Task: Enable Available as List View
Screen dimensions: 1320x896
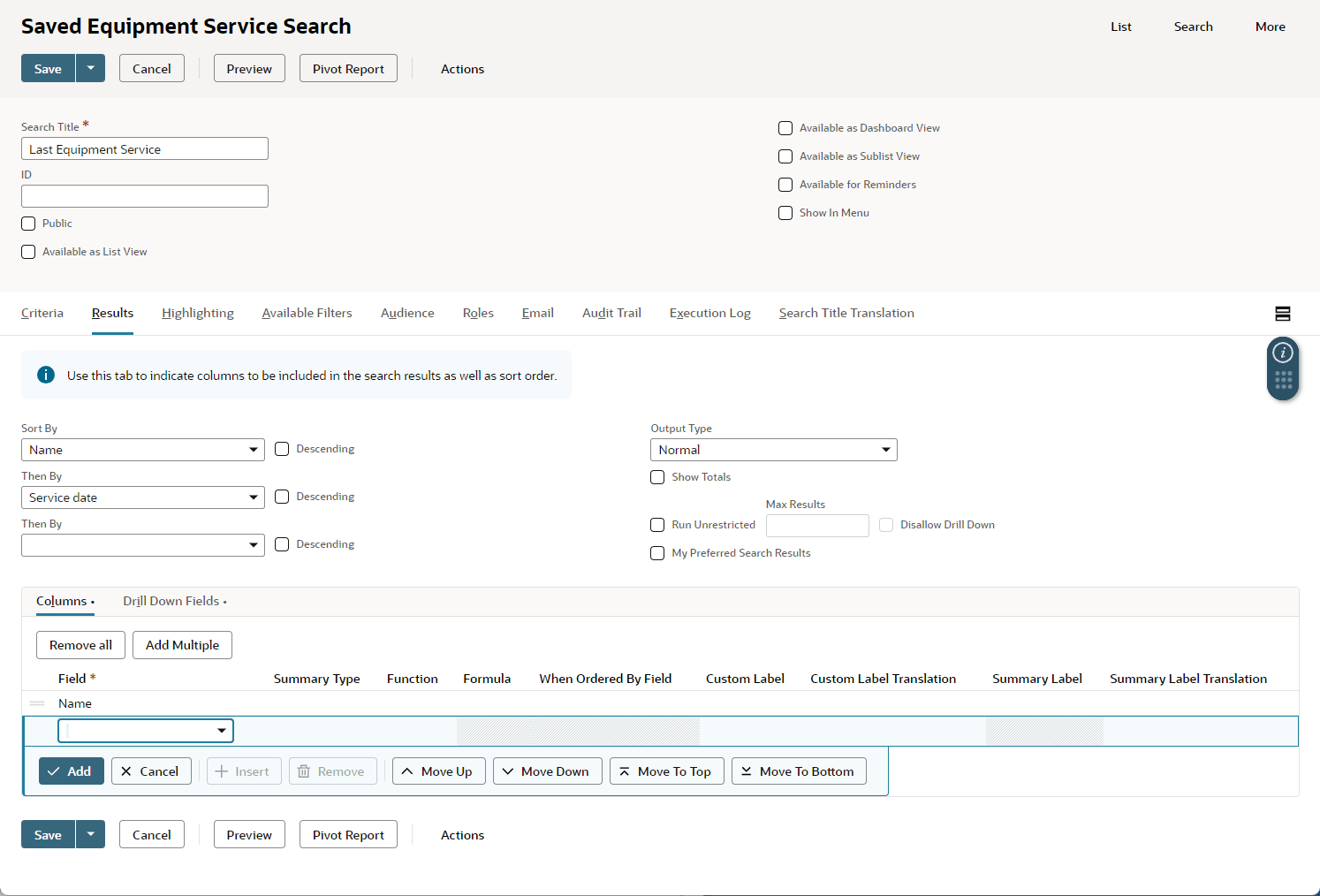Action: coord(28,252)
